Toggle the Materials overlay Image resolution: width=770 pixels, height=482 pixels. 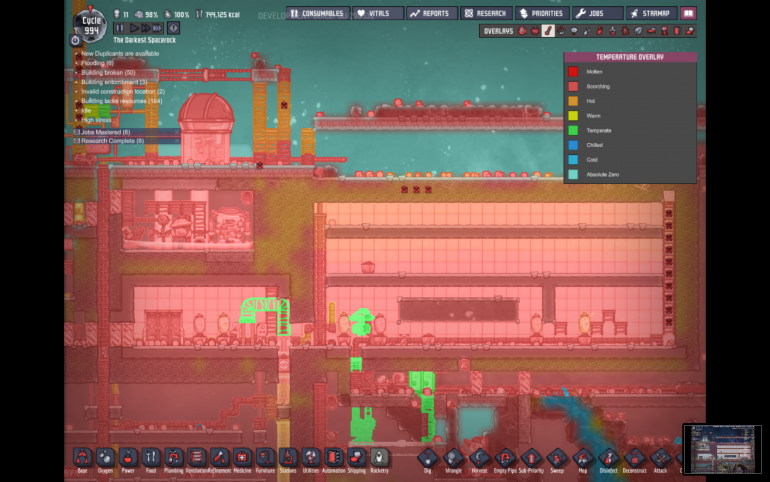pos(561,31)
